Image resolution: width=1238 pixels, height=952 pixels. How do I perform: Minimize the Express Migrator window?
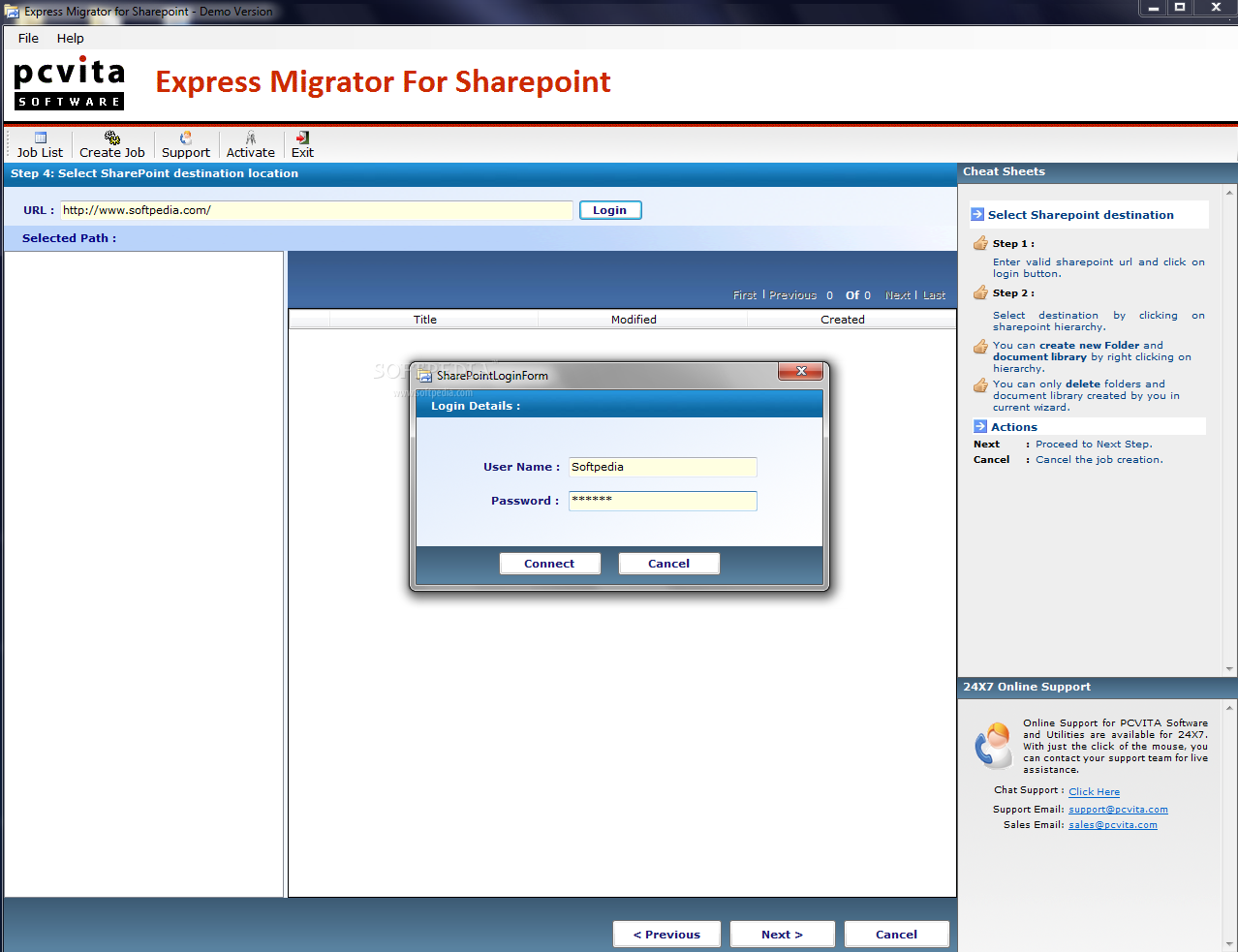click(1154, 8)
